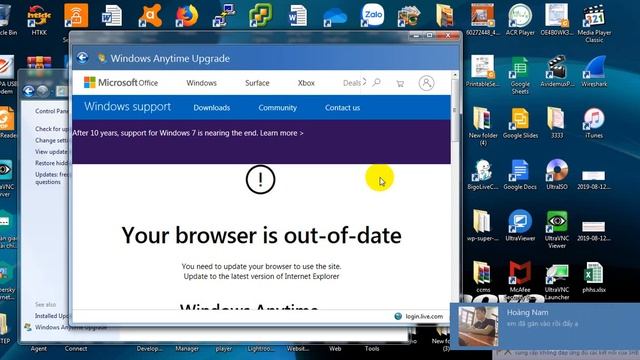Launch Firefox from desktop

pyautogui.click(x=187, y=16)
